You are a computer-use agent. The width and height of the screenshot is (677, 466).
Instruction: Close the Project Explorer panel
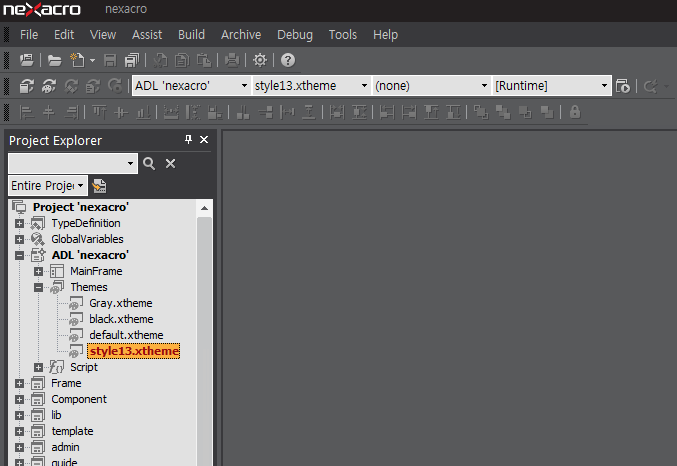pyautogui.click(x=204, y=139)
